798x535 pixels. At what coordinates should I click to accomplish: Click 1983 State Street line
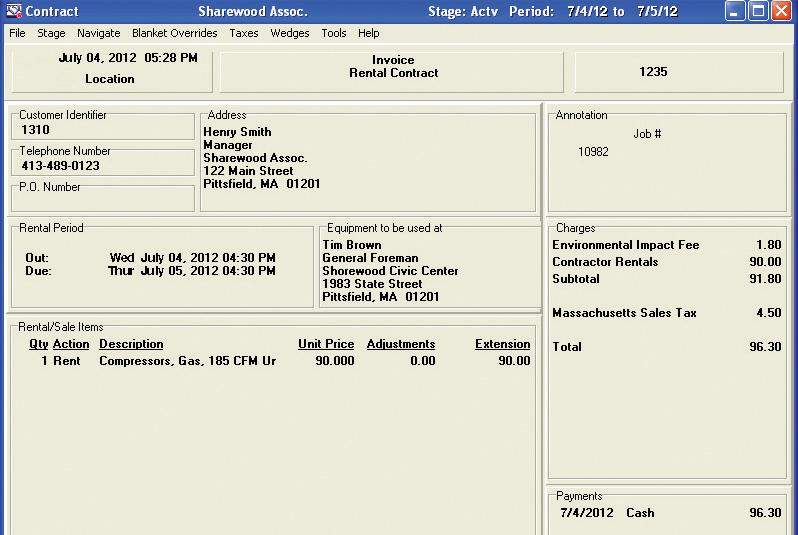click(372, 284)
